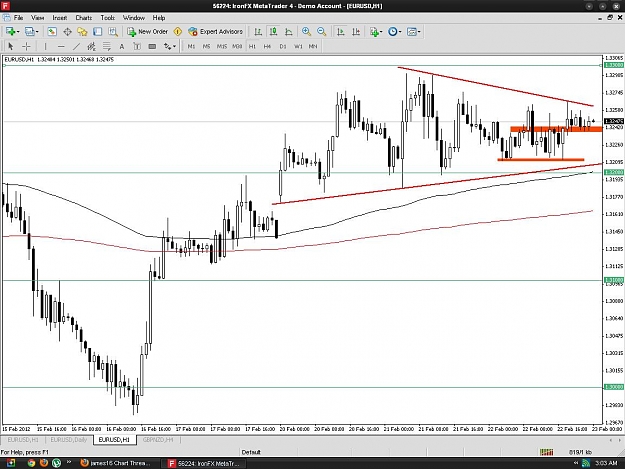Image resolution: width=625 pixels, height=469 pixels.
Task: Select the equidistant channel tool
Action: click(x=91, y=46)
